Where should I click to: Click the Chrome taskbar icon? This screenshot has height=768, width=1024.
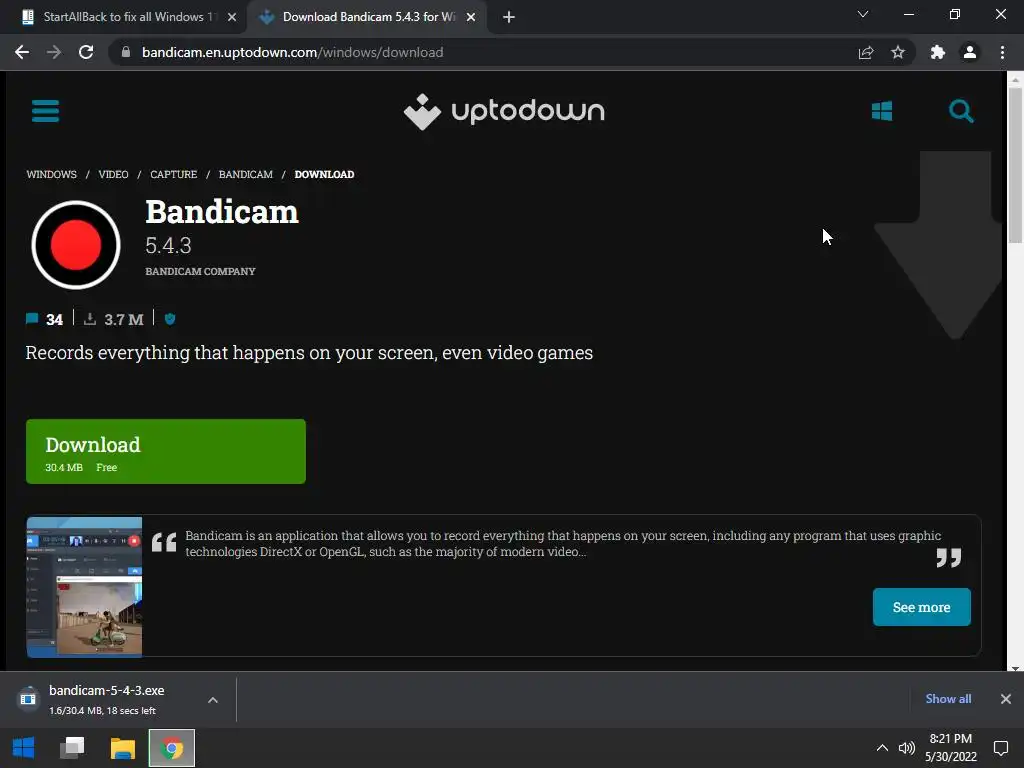(x=172, y=748)
